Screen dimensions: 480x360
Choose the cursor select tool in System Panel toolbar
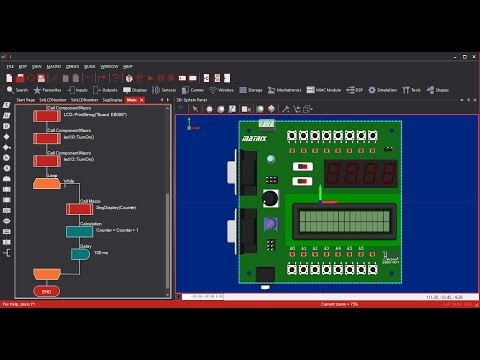coord(195,109)
